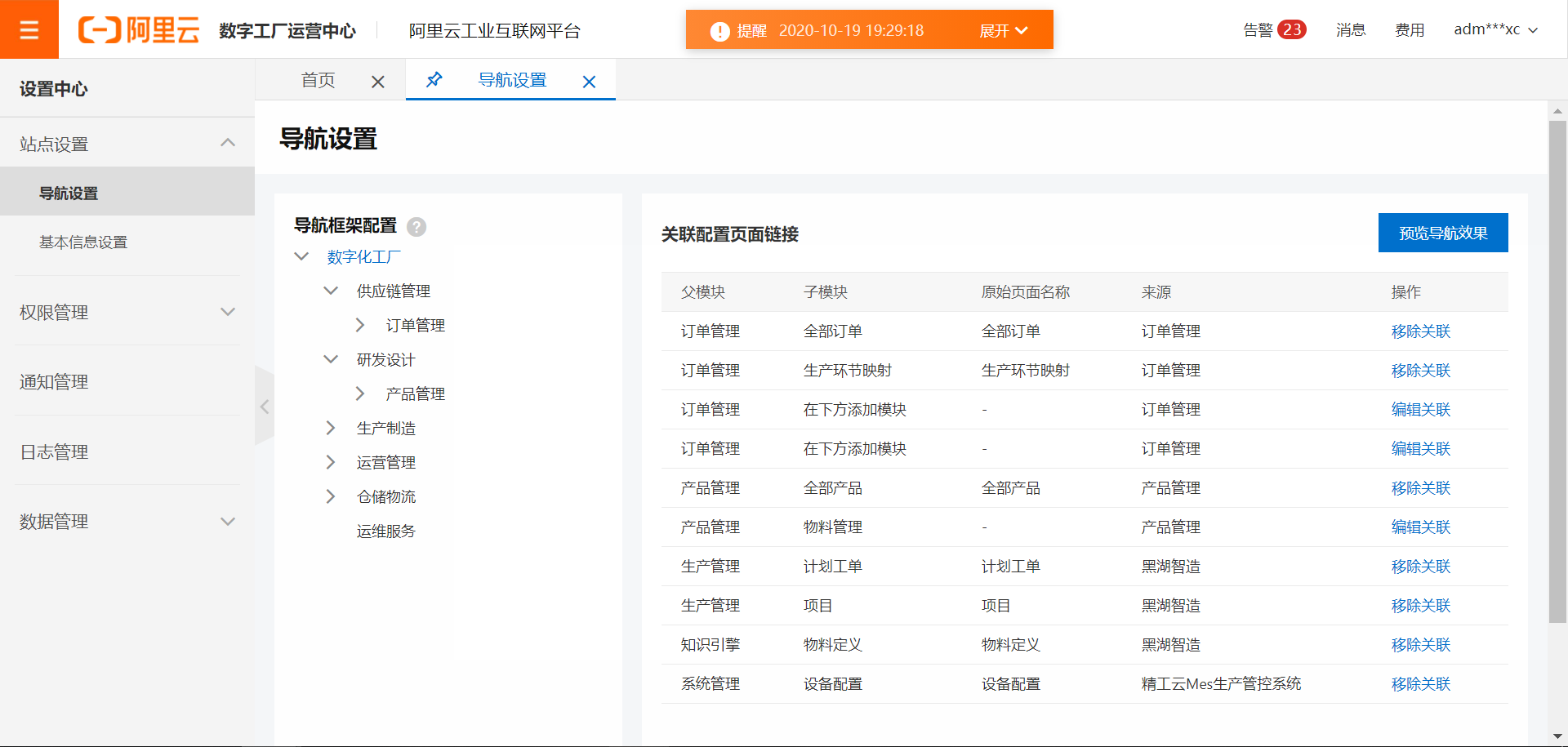Click 移除关联 for the 物料定义 row
Viewport: 1568px width, 747px height.
pos(1421,644)
